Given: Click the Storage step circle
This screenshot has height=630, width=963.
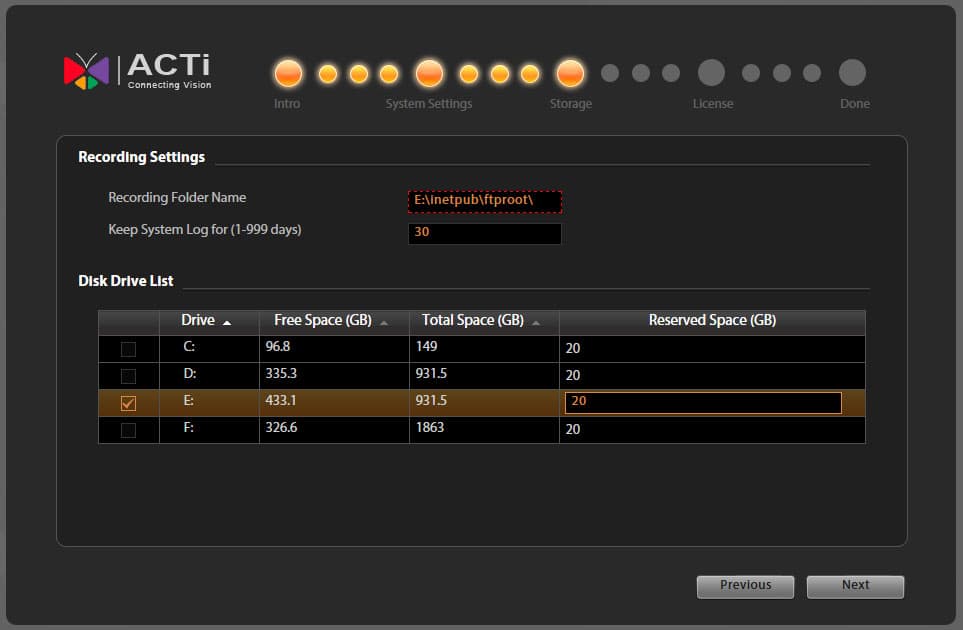Looking at the screenshot, I should point(570,73).
